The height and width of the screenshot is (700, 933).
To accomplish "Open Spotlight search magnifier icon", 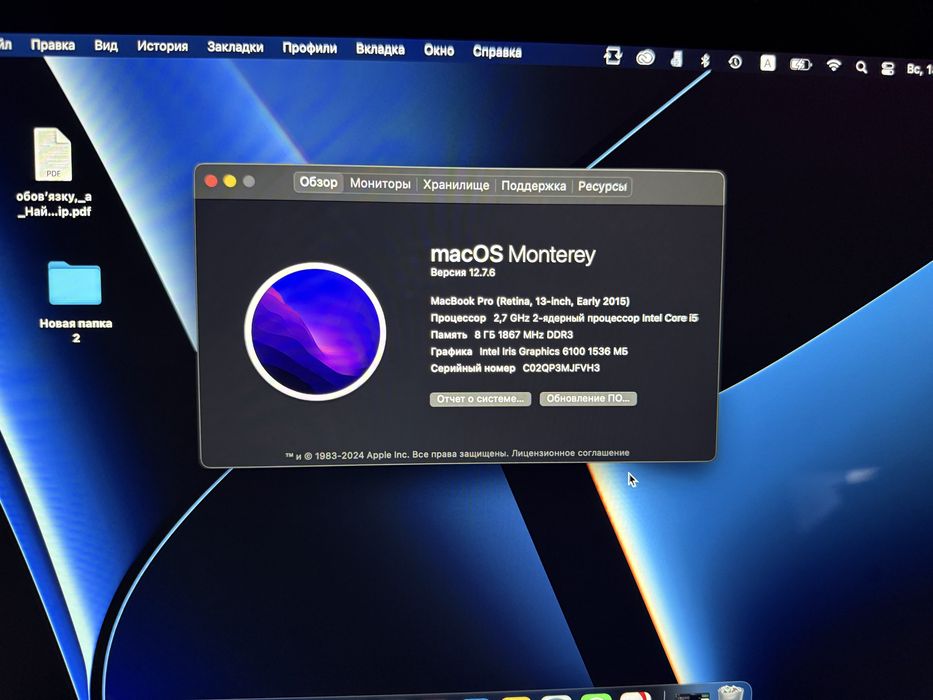I will 861,67.
